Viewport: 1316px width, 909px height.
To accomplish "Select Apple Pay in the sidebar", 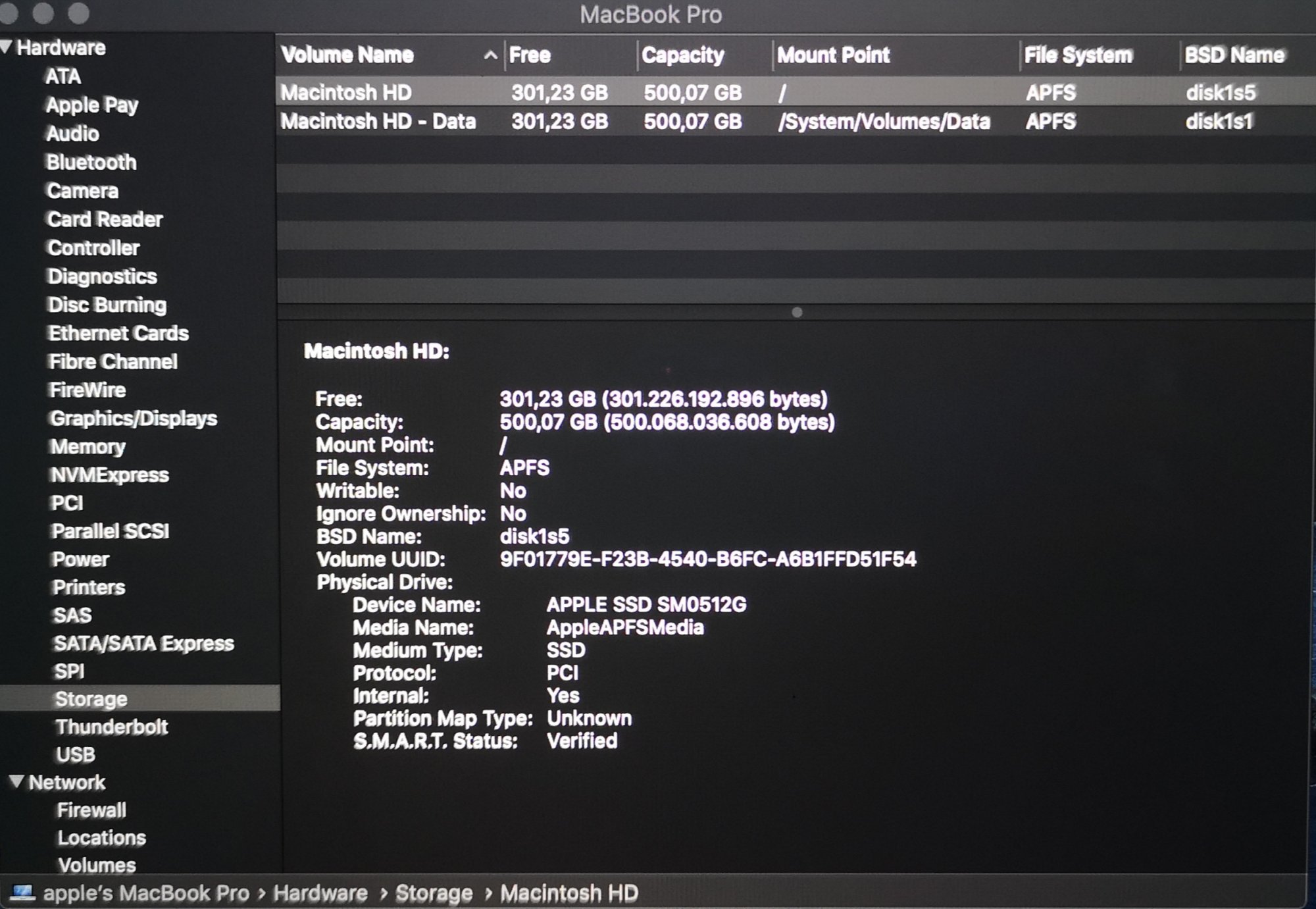I will 92,105.
